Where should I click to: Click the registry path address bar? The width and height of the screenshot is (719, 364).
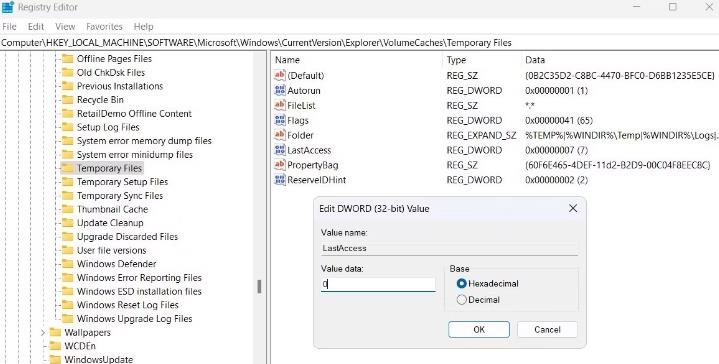coord(360,43)
